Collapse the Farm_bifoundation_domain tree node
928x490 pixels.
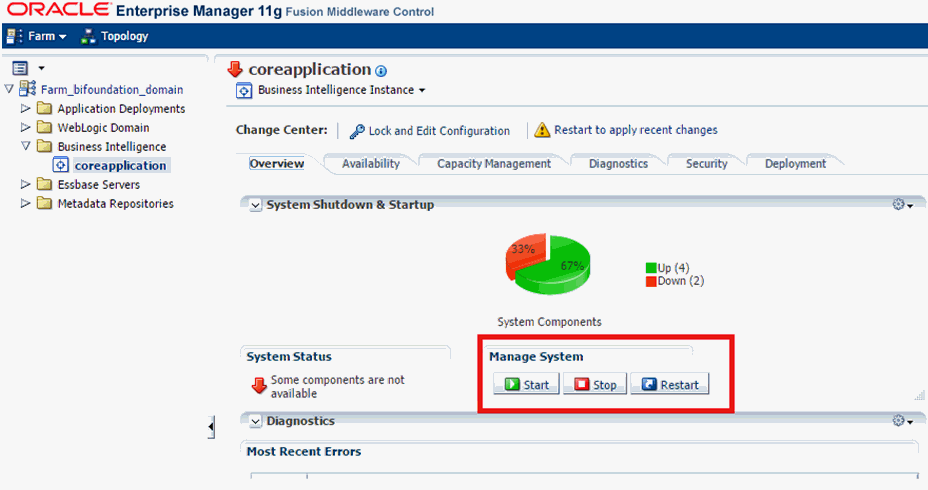9,89
